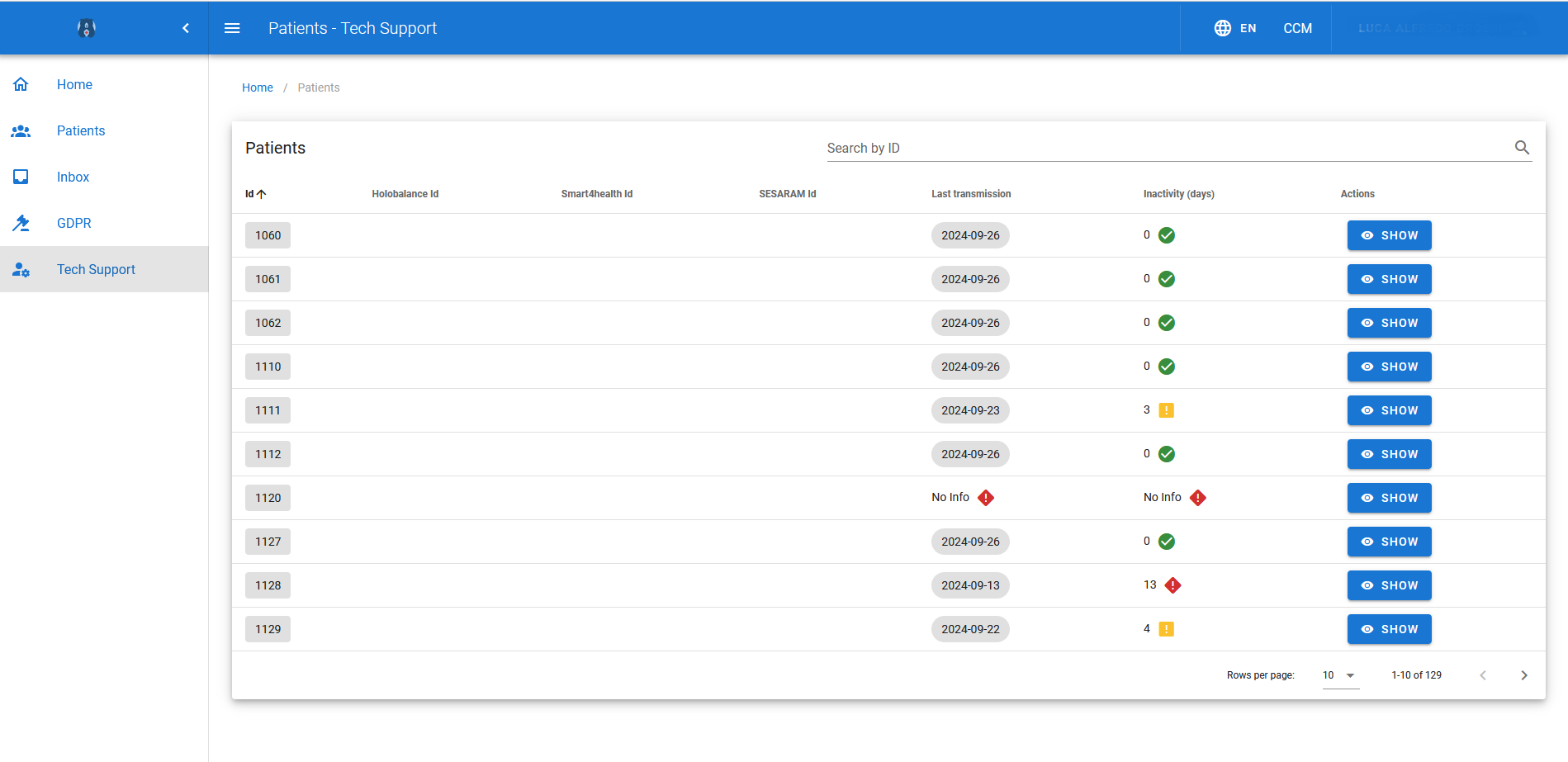This screenshot has height=762, width=1568.
Task: Show details for patient 1062
Action: coord(1389,323)
